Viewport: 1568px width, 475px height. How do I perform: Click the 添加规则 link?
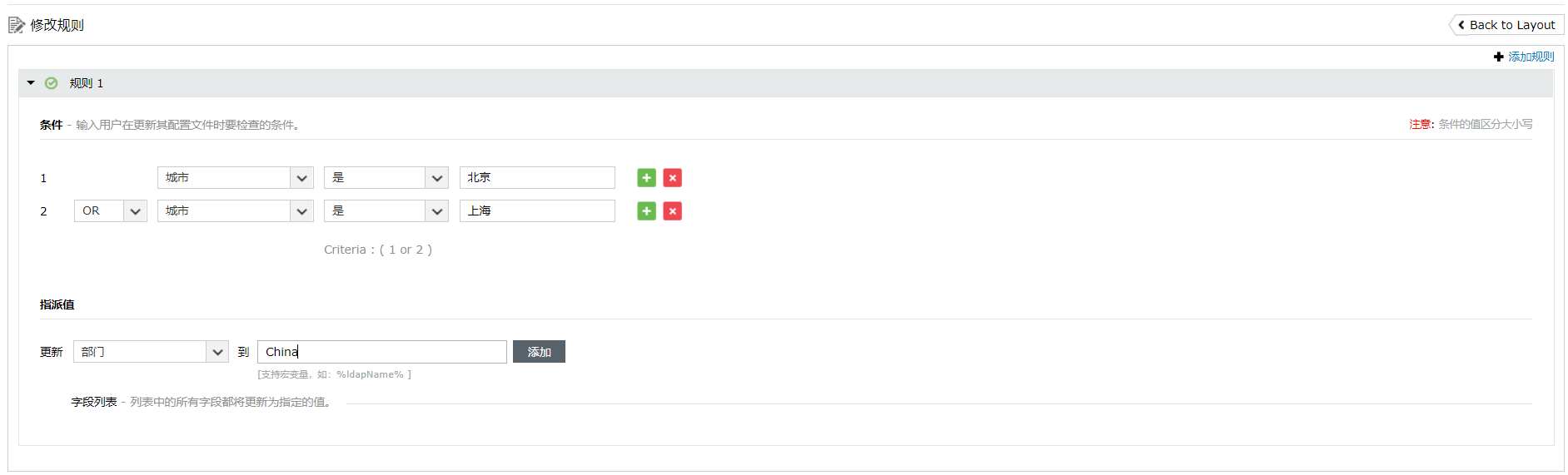pyautogui.click(x=1531, y=57)
